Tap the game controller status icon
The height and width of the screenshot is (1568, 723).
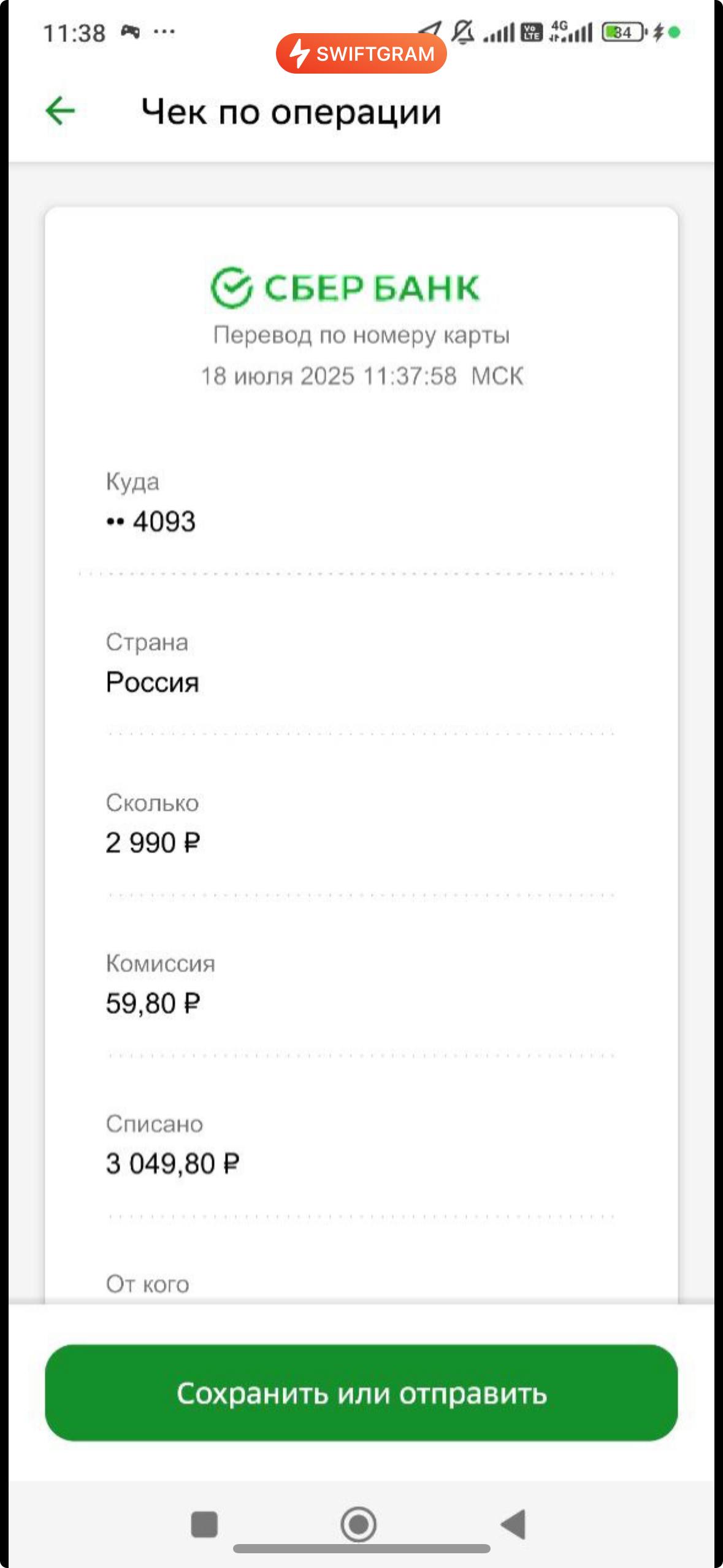[x=130, y=31]
